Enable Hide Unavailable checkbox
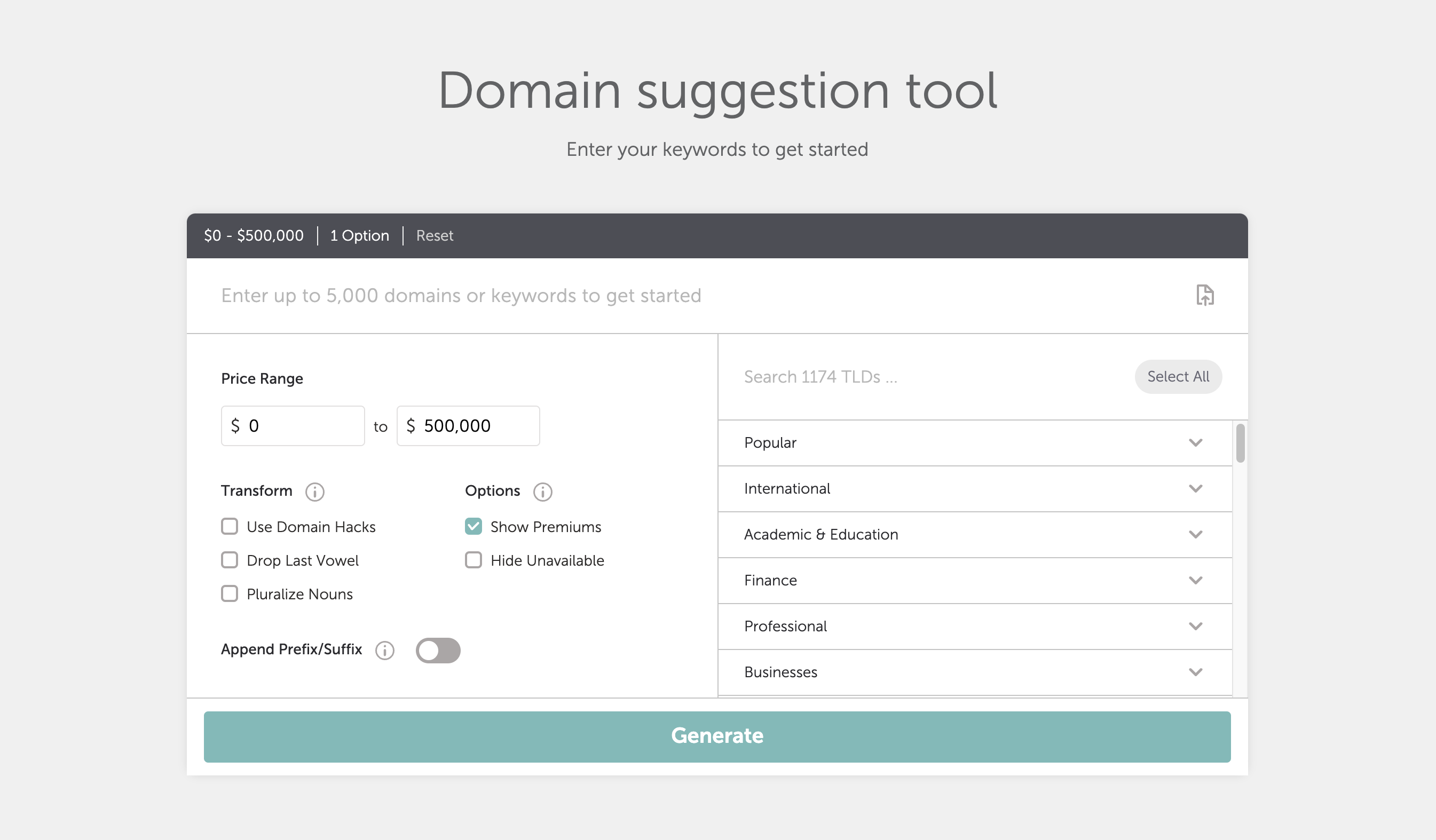Viewport: 1436px width, 840px height. (x=474, y=560)
